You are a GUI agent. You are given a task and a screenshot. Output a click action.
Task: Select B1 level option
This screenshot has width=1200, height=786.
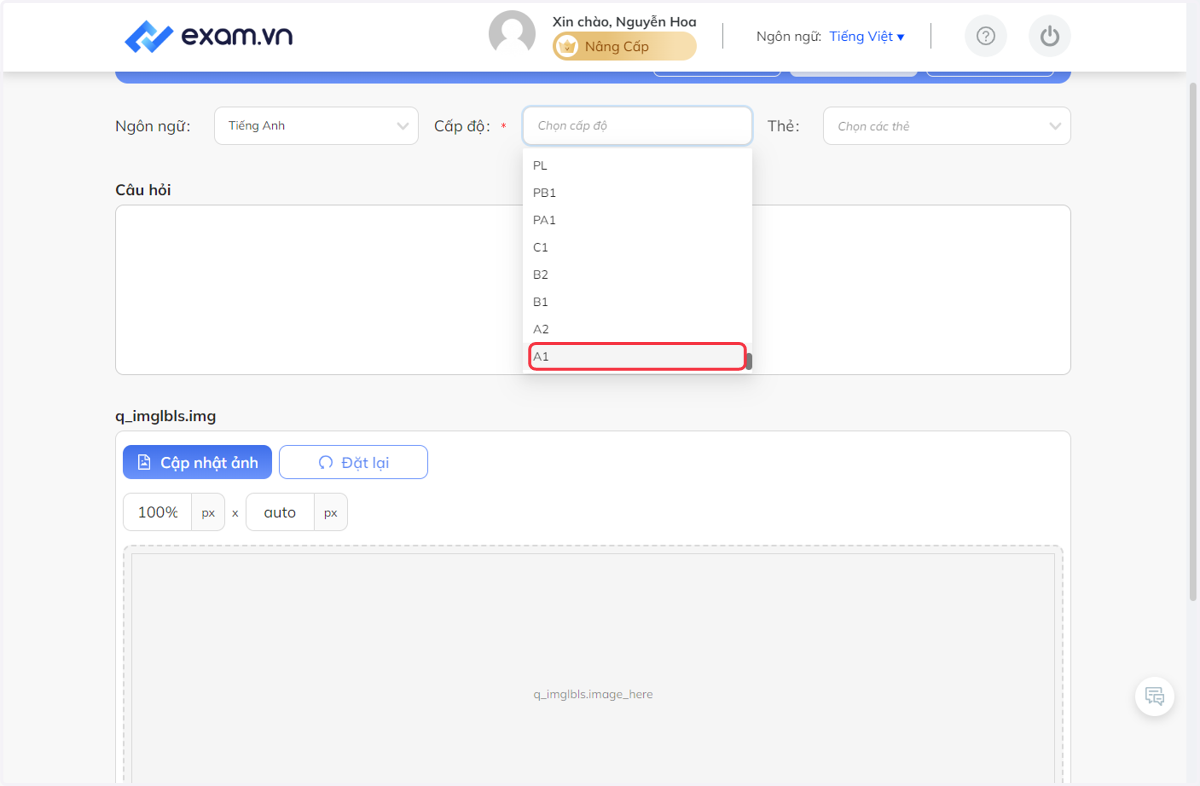tap(637, 302)
